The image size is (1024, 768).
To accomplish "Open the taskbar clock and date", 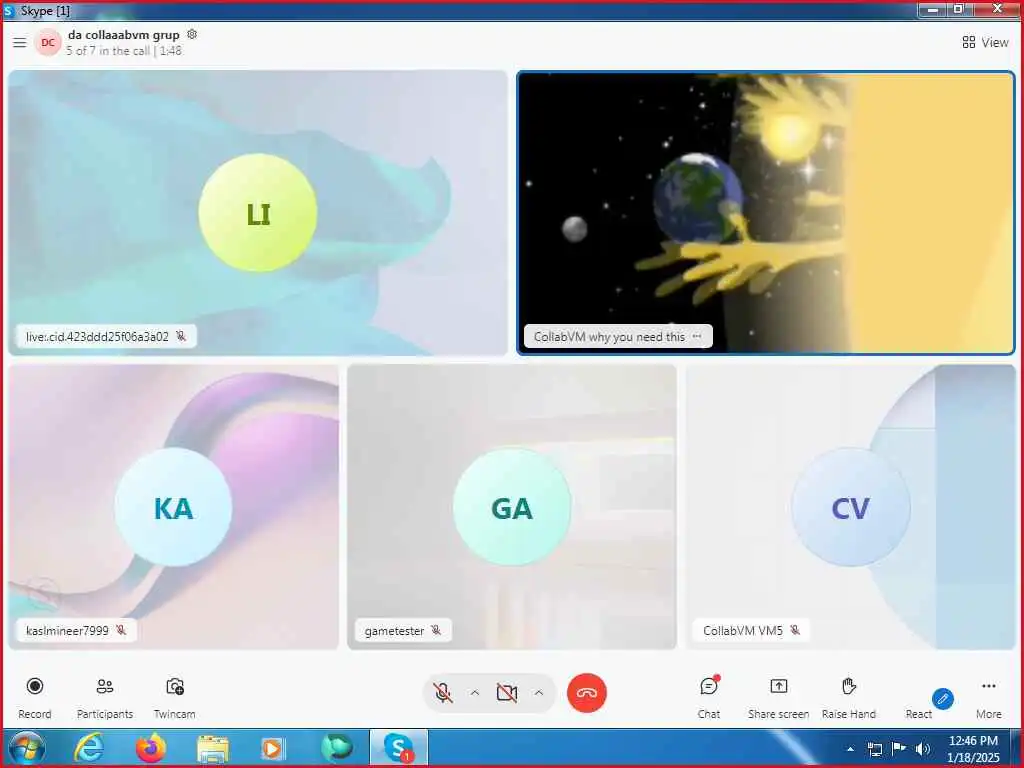I will point(973,749).
